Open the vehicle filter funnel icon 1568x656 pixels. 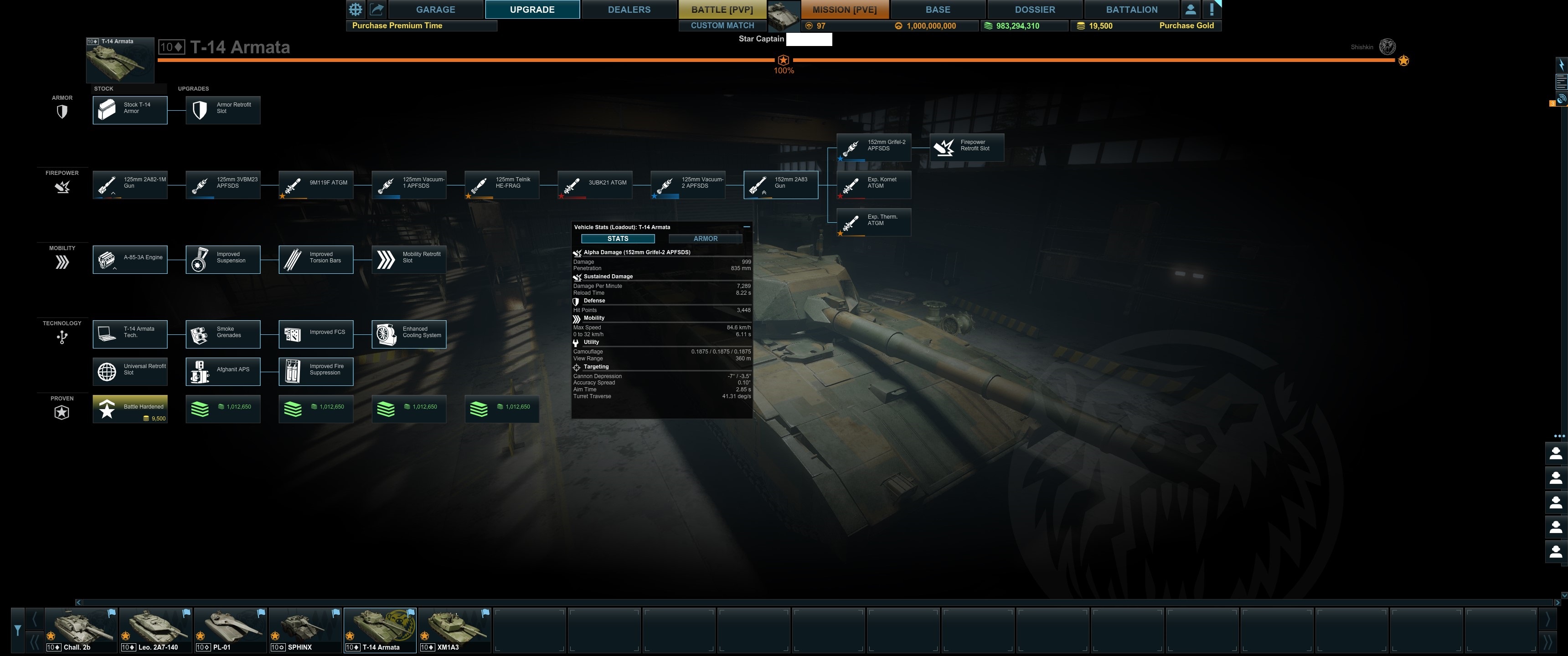18,630
